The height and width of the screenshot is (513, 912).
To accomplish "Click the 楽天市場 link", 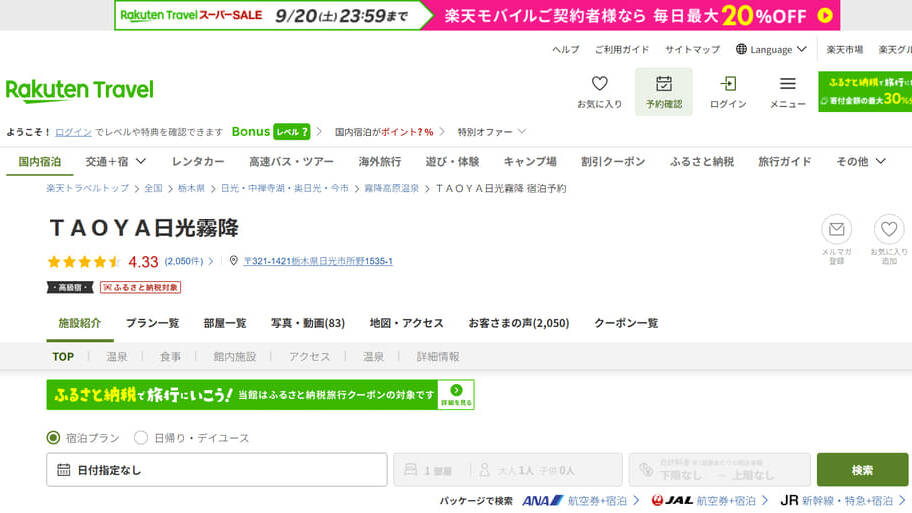I will tap(845, 49).
